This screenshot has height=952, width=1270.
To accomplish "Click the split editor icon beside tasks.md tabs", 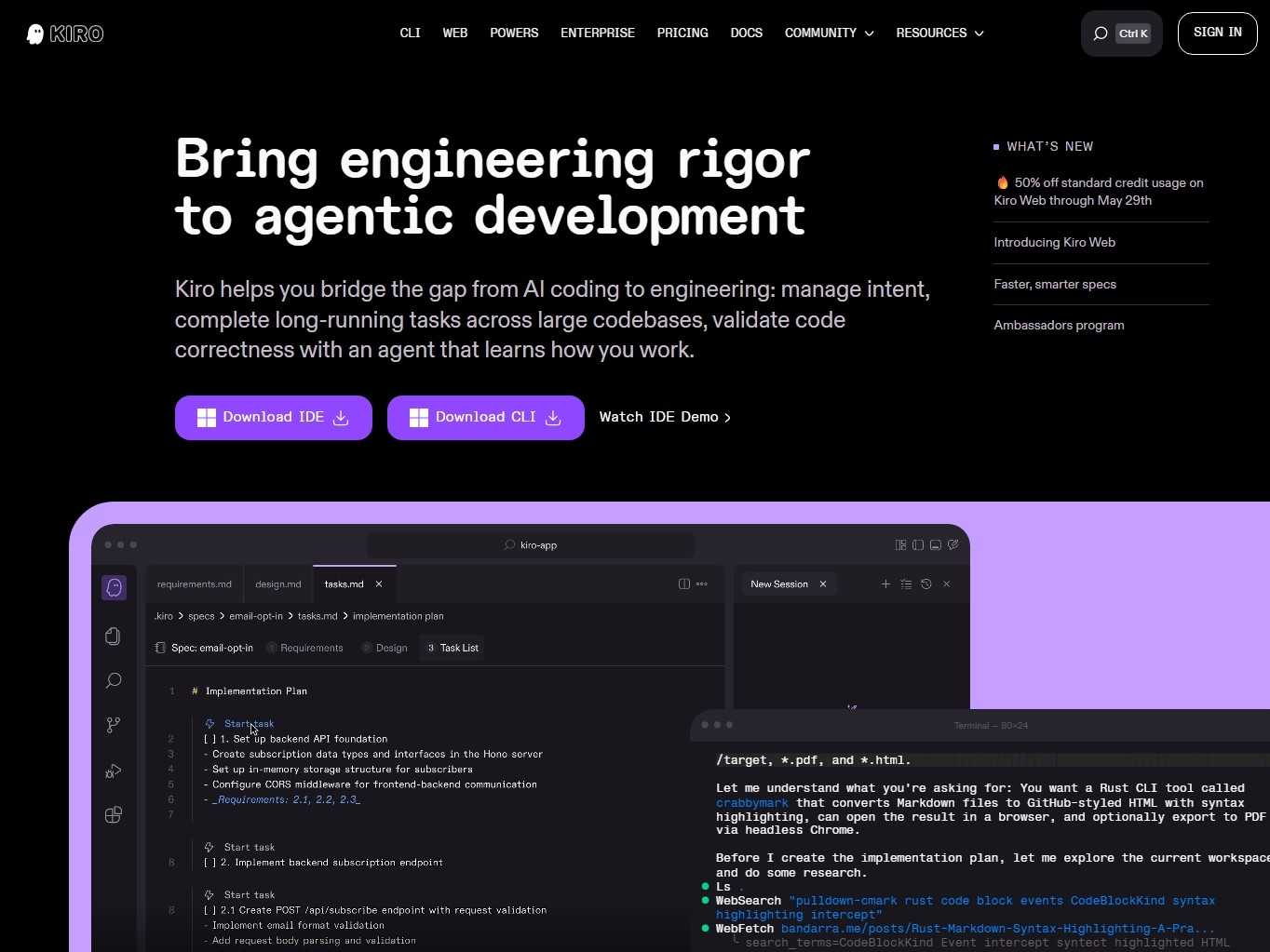I will pyautogui.click(x=684, y=584).
